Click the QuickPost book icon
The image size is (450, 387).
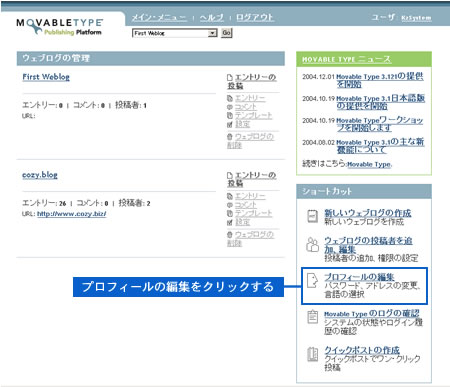[x=312, y=354]
